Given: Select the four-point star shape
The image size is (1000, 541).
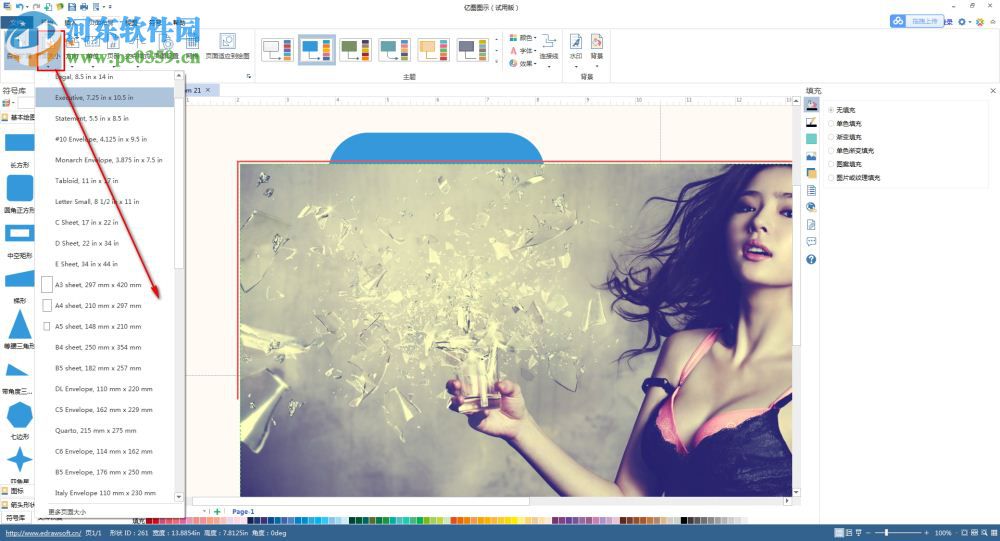Looking at the screenshot, I should tap(20, 459).
